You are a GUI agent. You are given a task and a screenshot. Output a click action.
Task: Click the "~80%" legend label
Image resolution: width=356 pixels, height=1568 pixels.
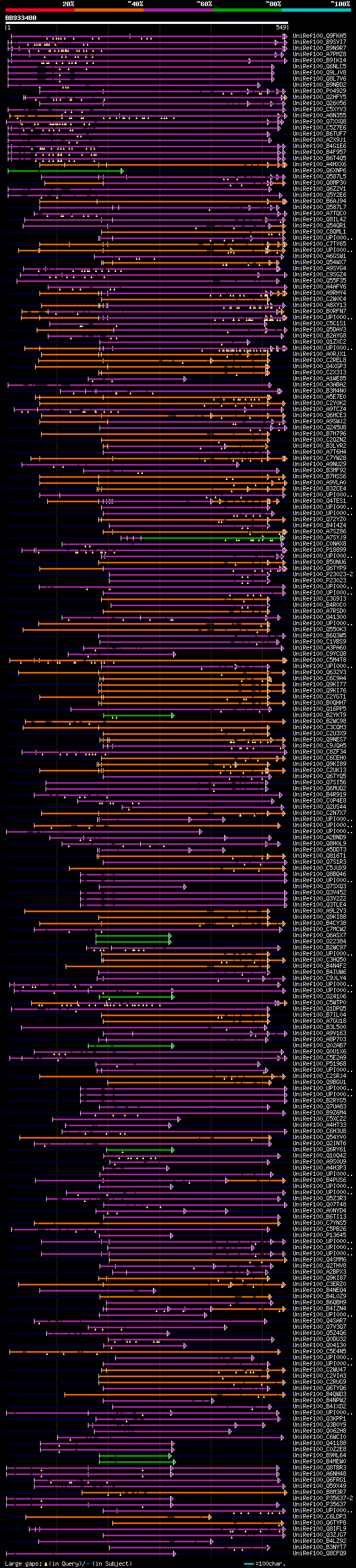coord(273,4)
